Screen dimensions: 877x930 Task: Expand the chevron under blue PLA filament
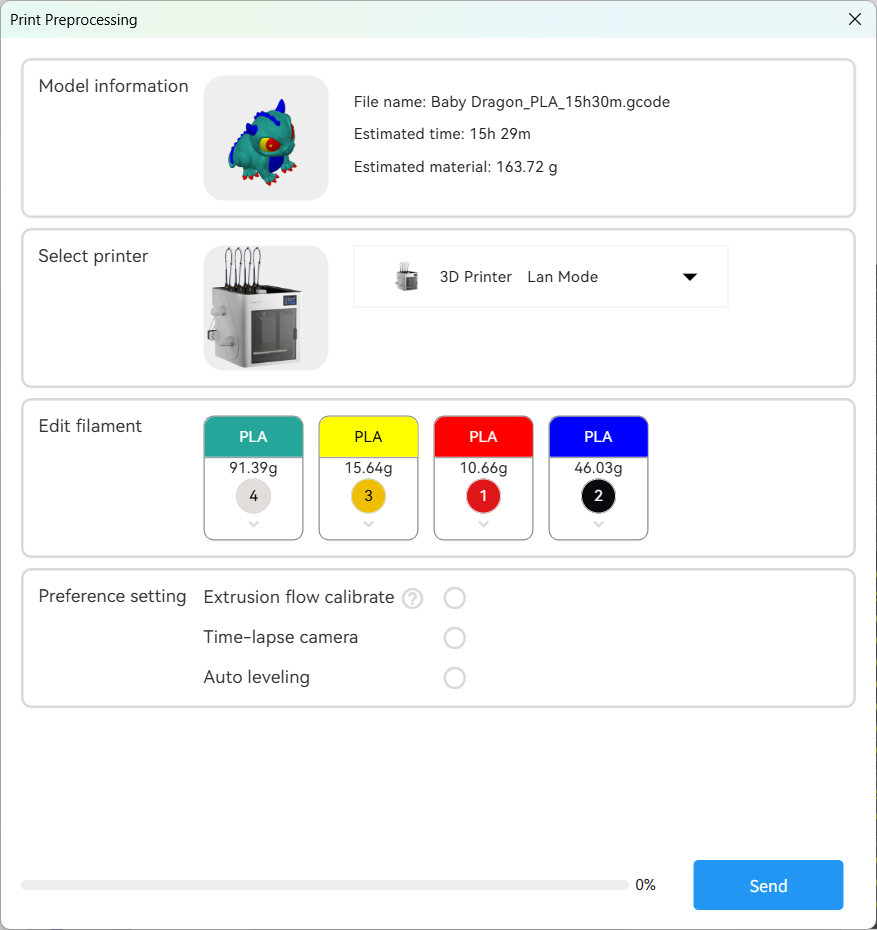598,524
